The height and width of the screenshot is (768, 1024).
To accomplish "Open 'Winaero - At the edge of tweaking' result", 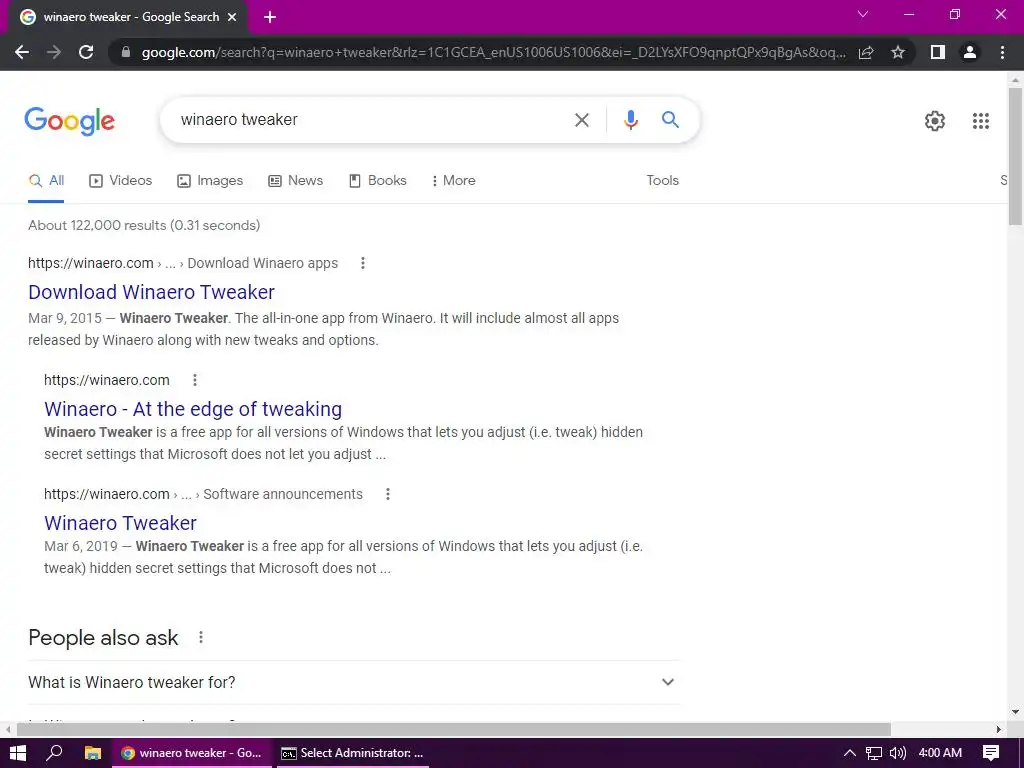I will (193, 409).
